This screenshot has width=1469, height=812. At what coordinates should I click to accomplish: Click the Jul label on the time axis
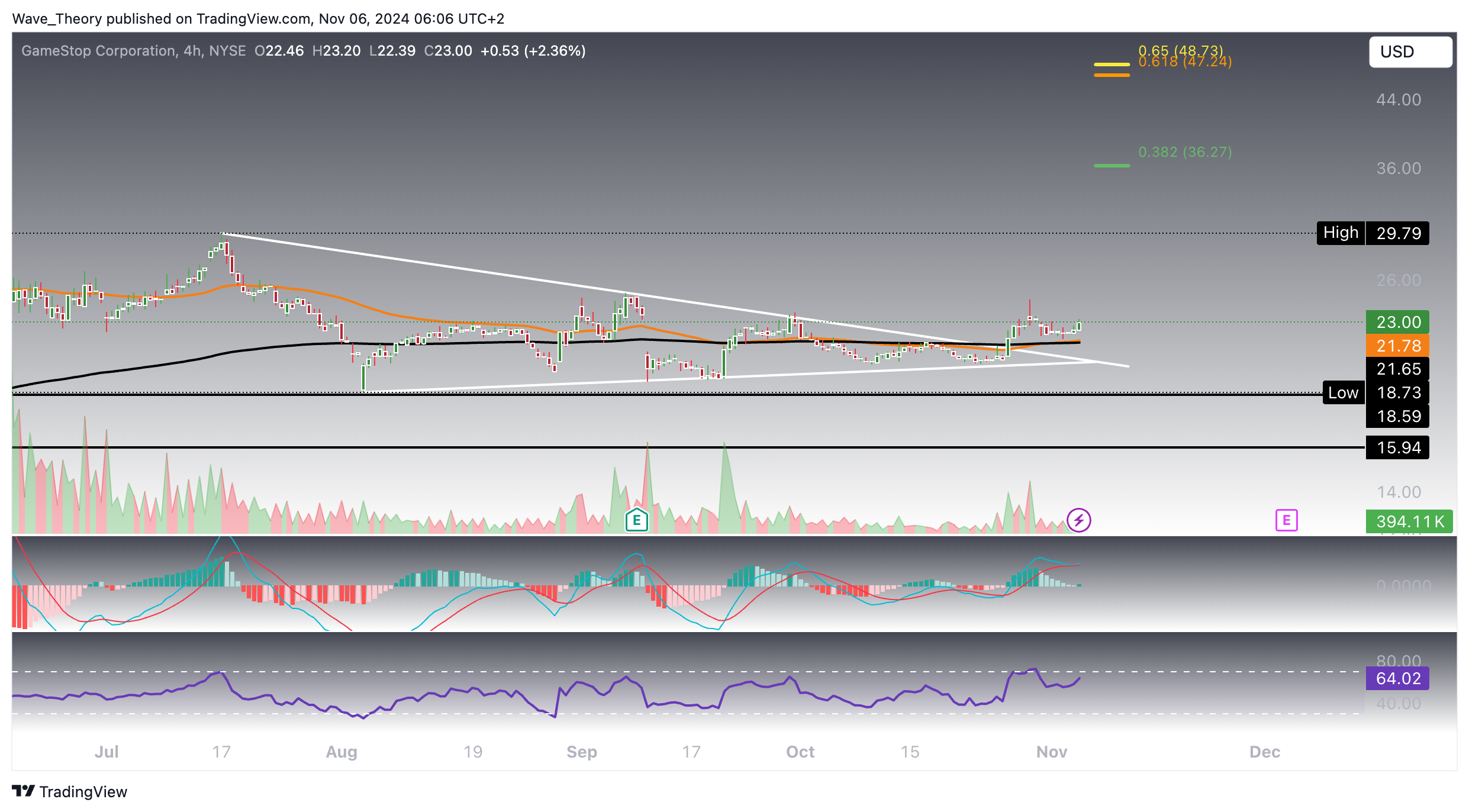pos(107,752)
